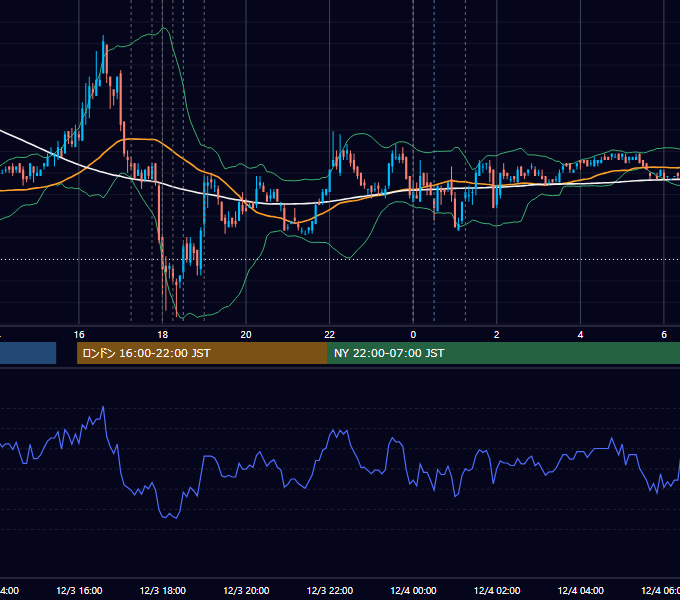Select the ロンドン 16:00-22:00 JST session bar
Screen dimensions: 680x600
pos(202,353)
